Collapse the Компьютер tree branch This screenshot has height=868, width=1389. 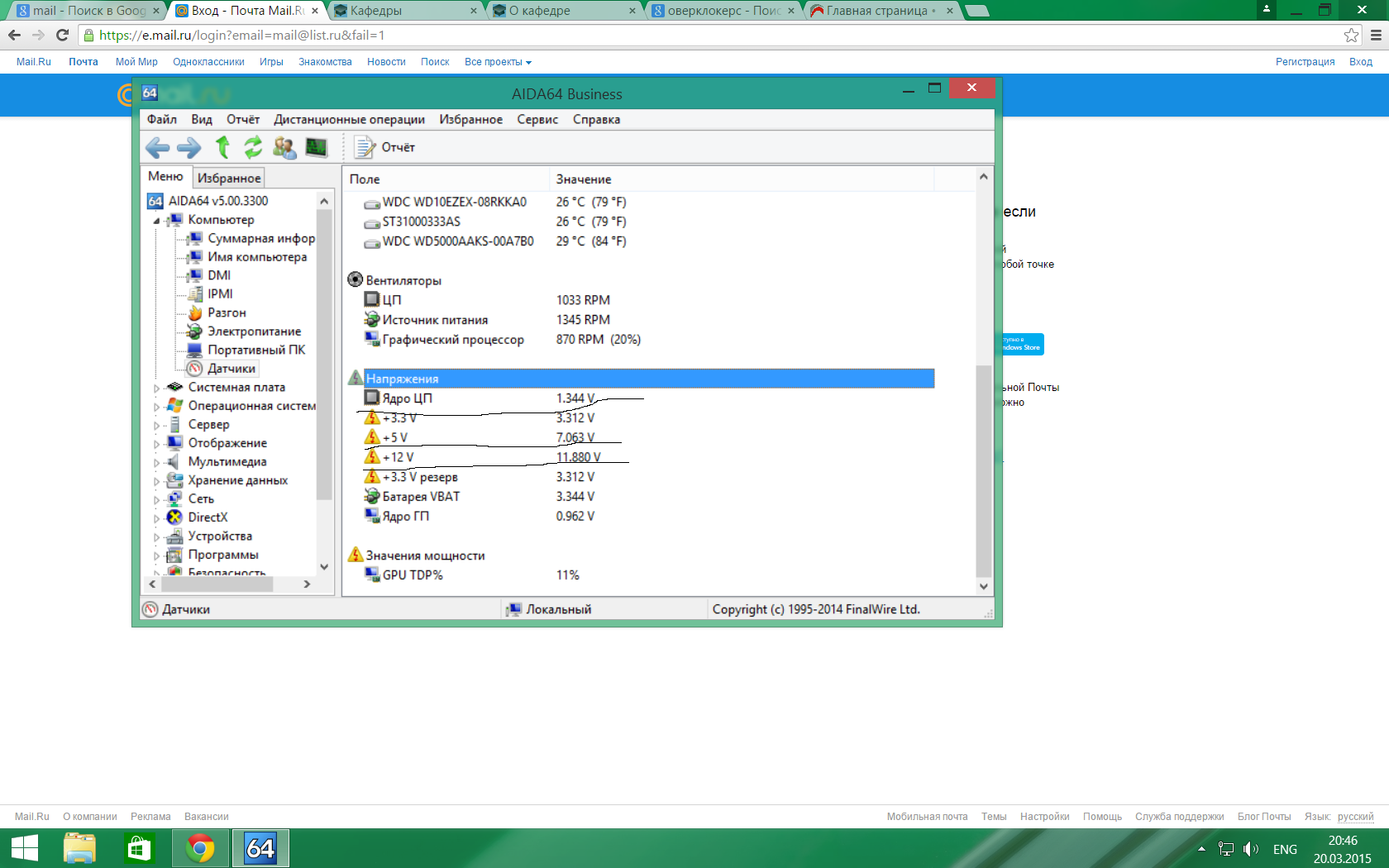[156, 221]
